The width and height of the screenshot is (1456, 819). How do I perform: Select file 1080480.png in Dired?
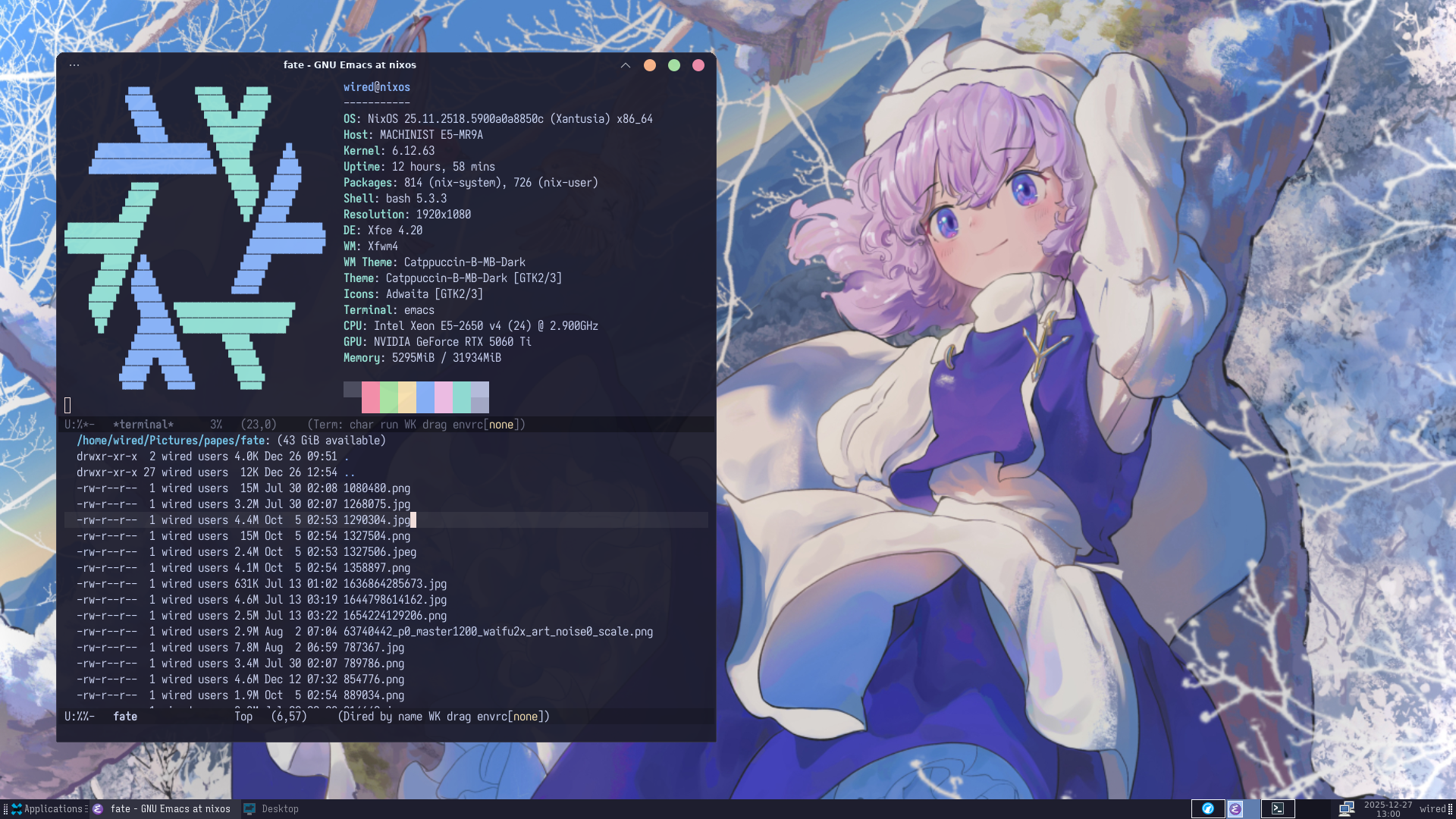click(x=376, y=488)
